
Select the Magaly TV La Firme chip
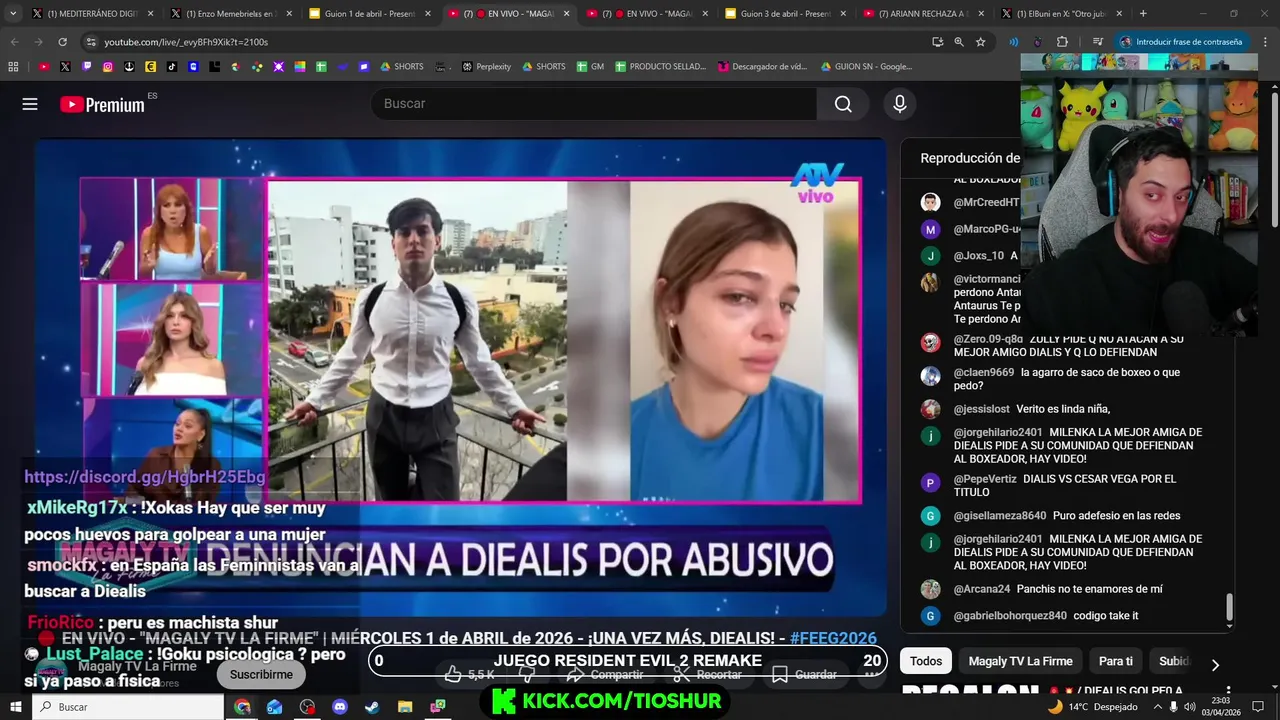pyautogui.click(x=1020, y=661)
